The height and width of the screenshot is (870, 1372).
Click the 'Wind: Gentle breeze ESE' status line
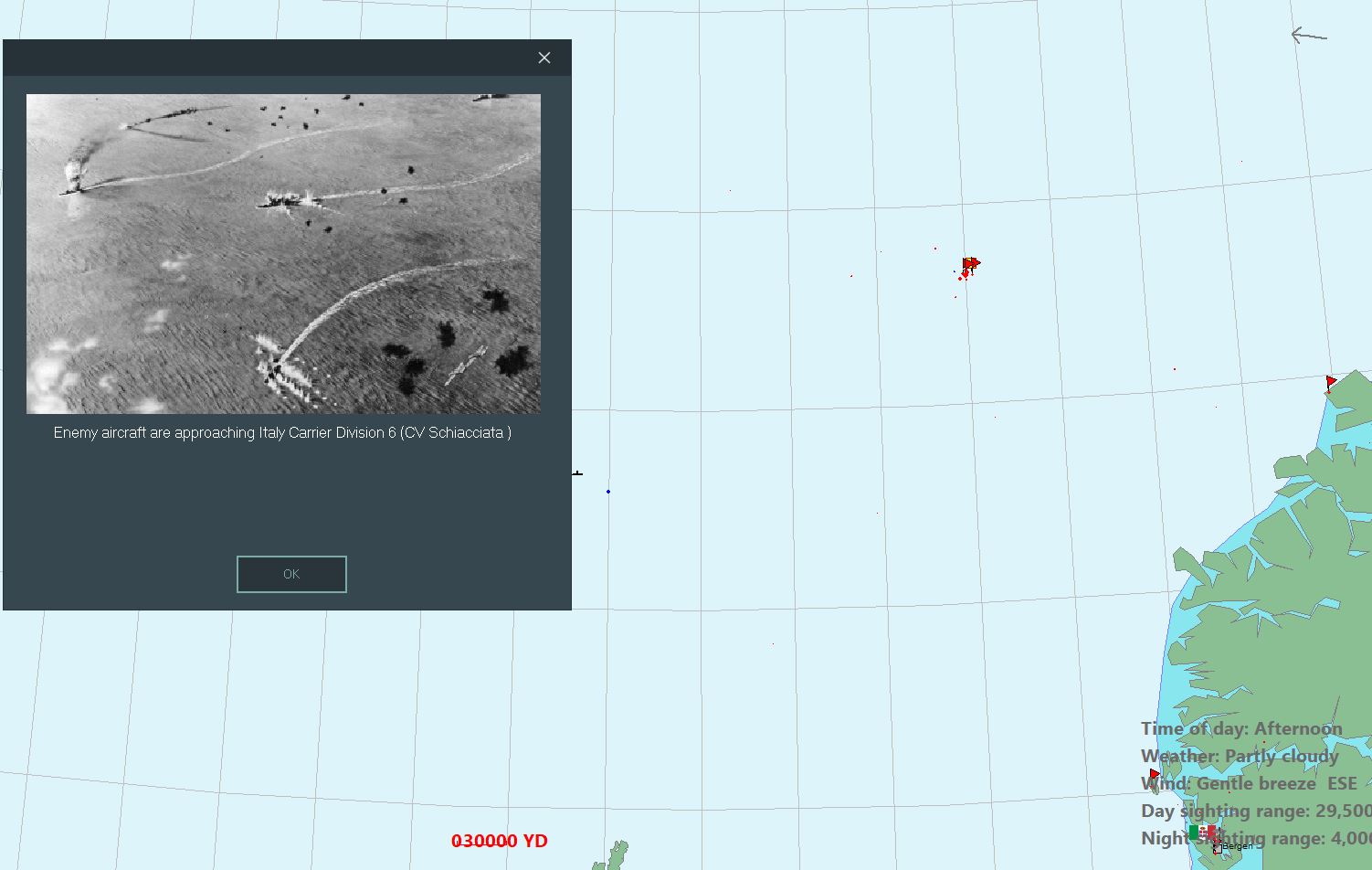click(1249, 783)
